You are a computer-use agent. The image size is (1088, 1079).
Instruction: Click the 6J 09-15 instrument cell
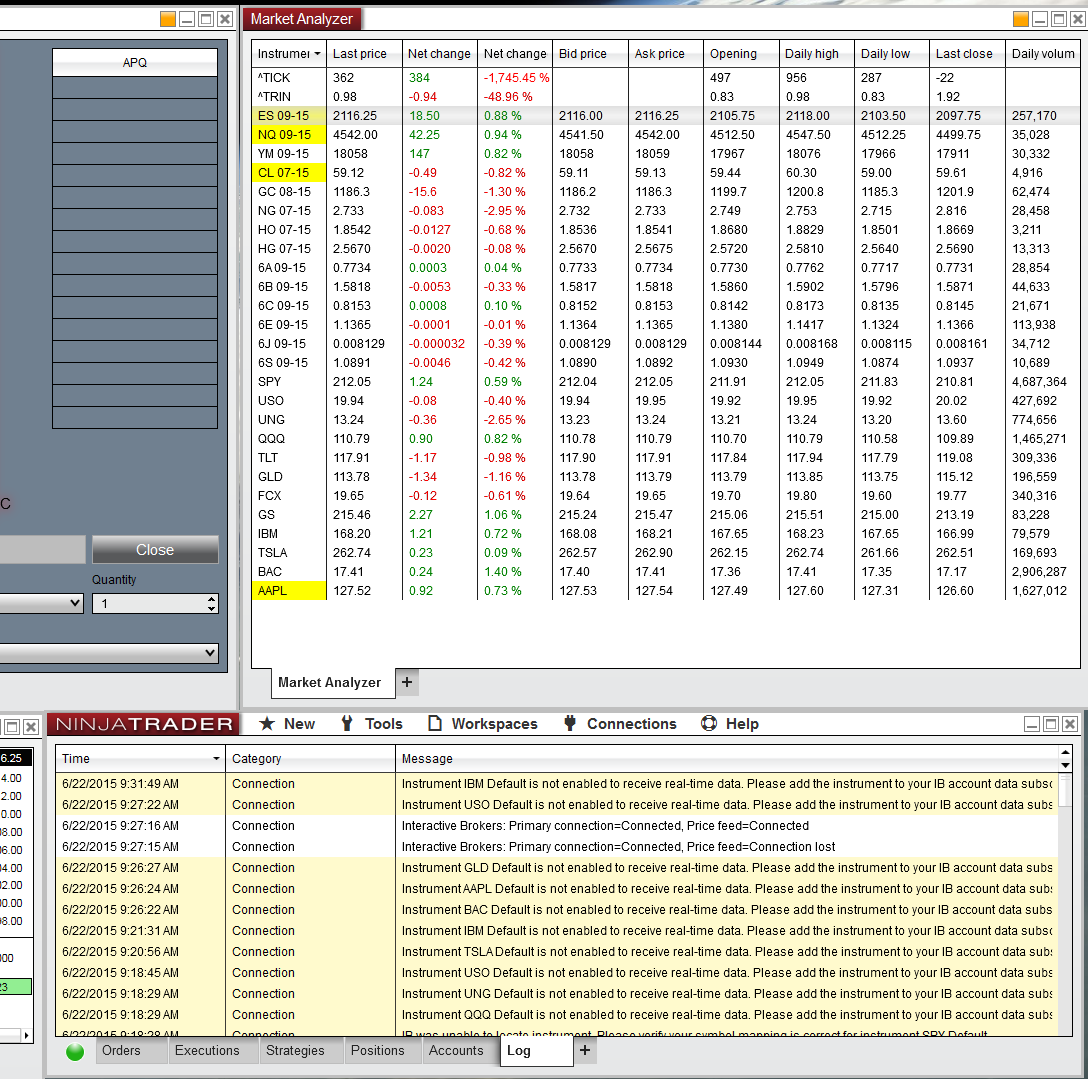(289, 343)
